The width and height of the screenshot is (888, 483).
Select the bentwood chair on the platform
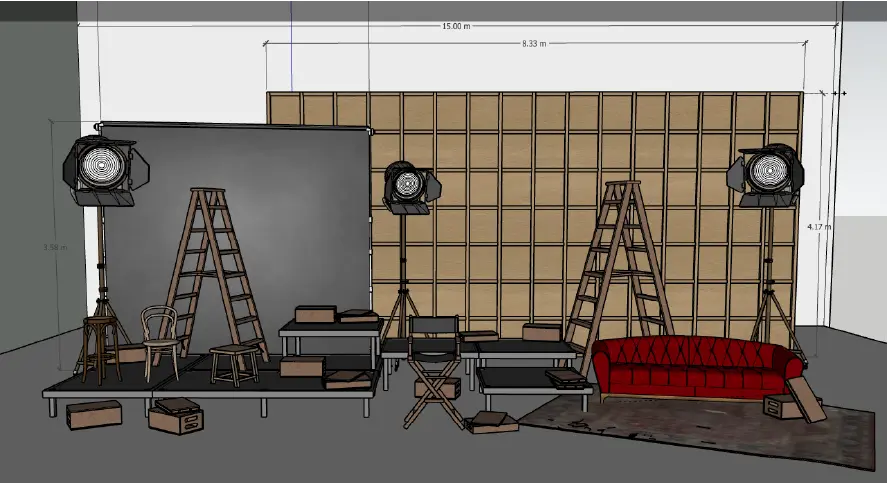[x=160, y=340]
